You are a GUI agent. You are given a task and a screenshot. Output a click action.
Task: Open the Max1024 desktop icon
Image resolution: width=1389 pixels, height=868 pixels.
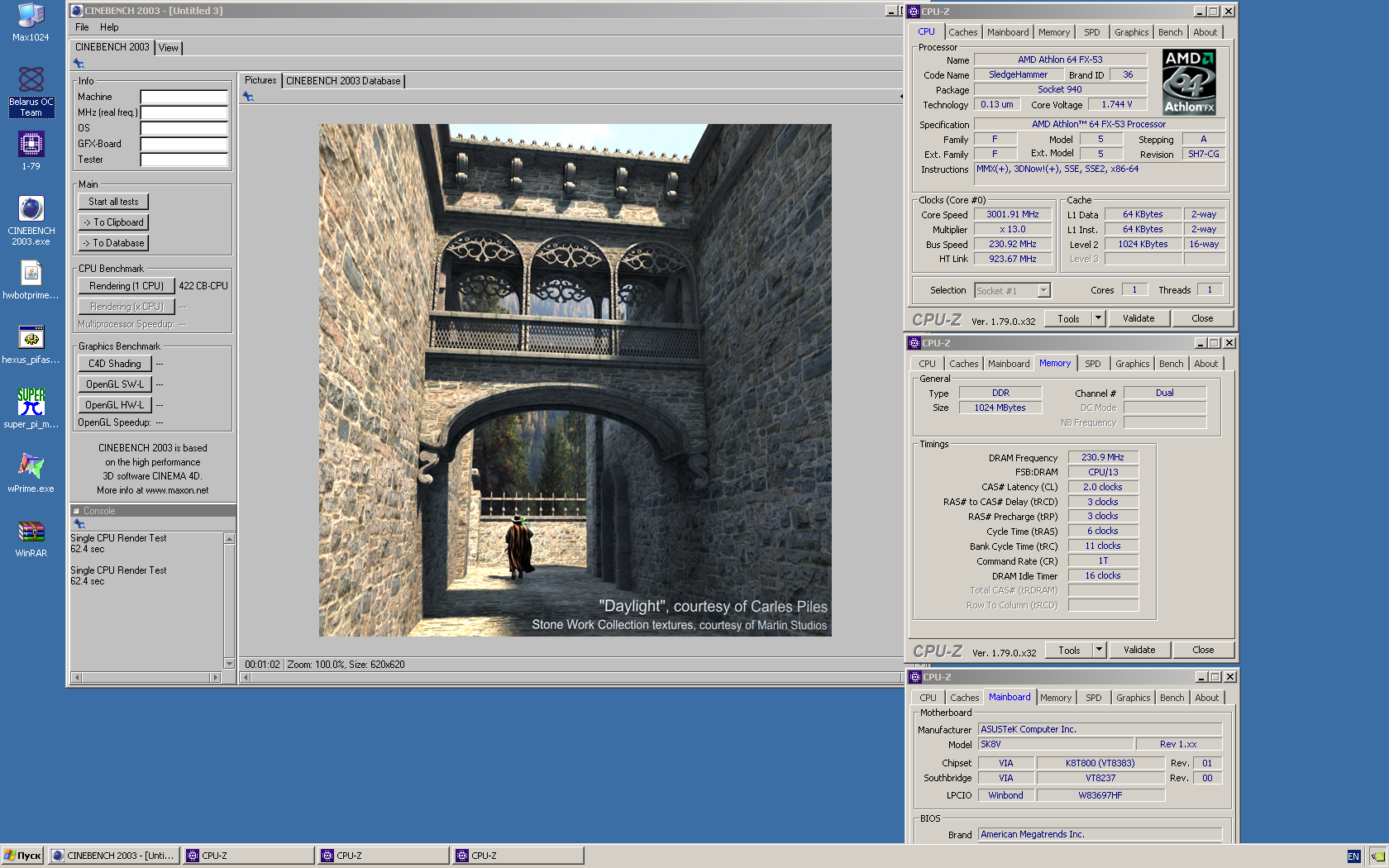pyautogui.click(x=31, y=22)
